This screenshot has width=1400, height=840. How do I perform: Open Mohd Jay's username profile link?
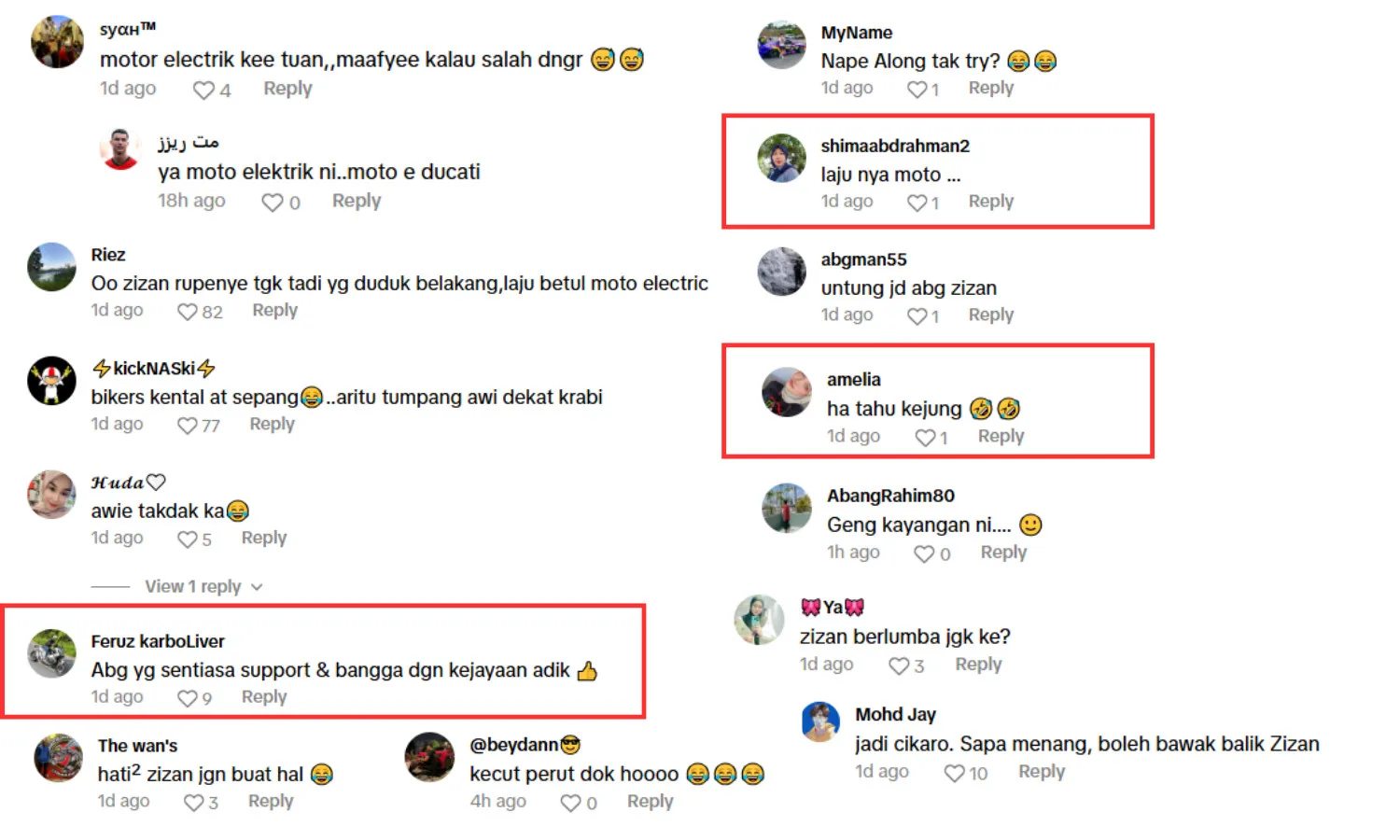895,714
